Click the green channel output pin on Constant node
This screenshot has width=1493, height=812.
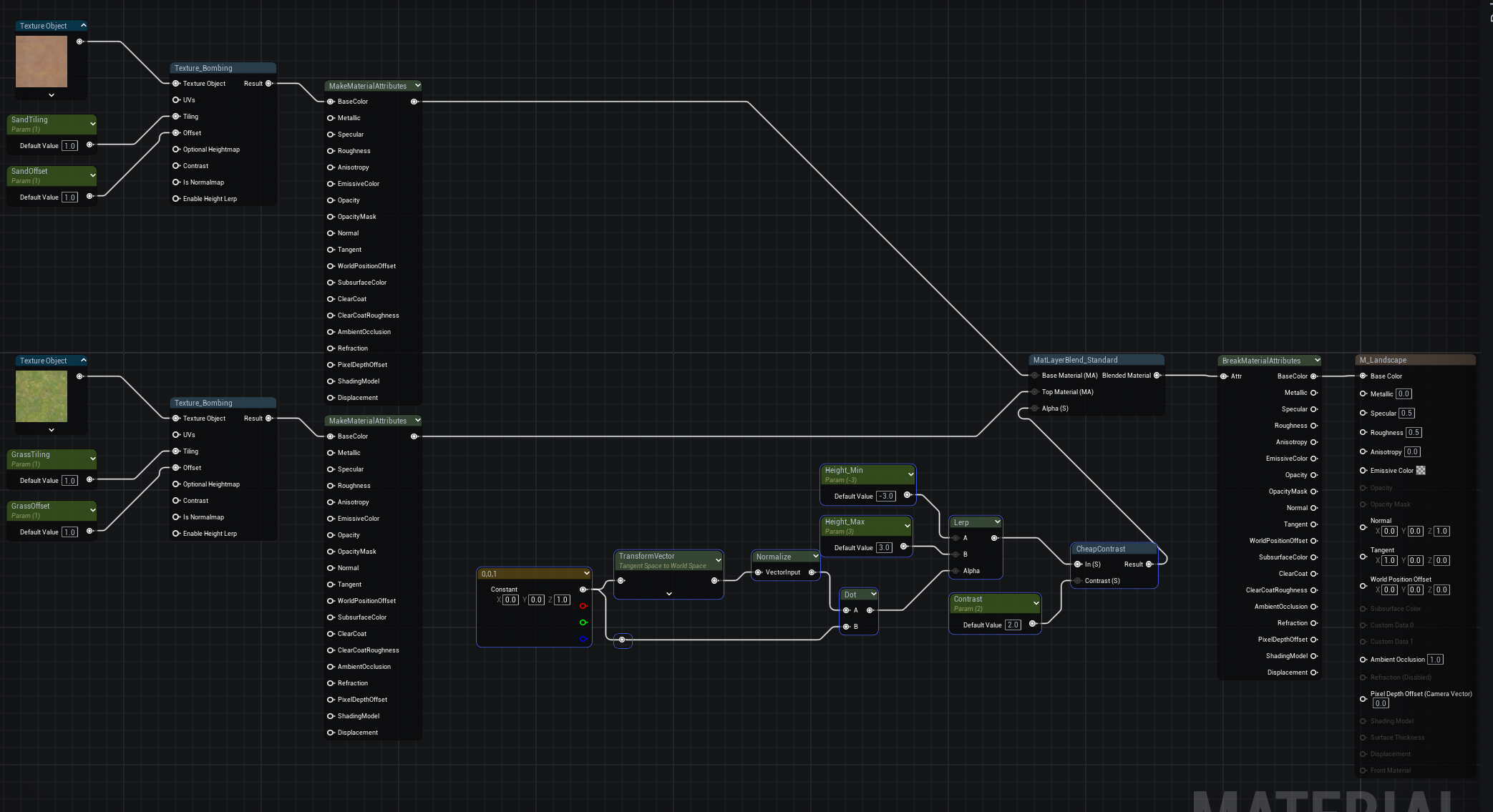tap(583, 622)
